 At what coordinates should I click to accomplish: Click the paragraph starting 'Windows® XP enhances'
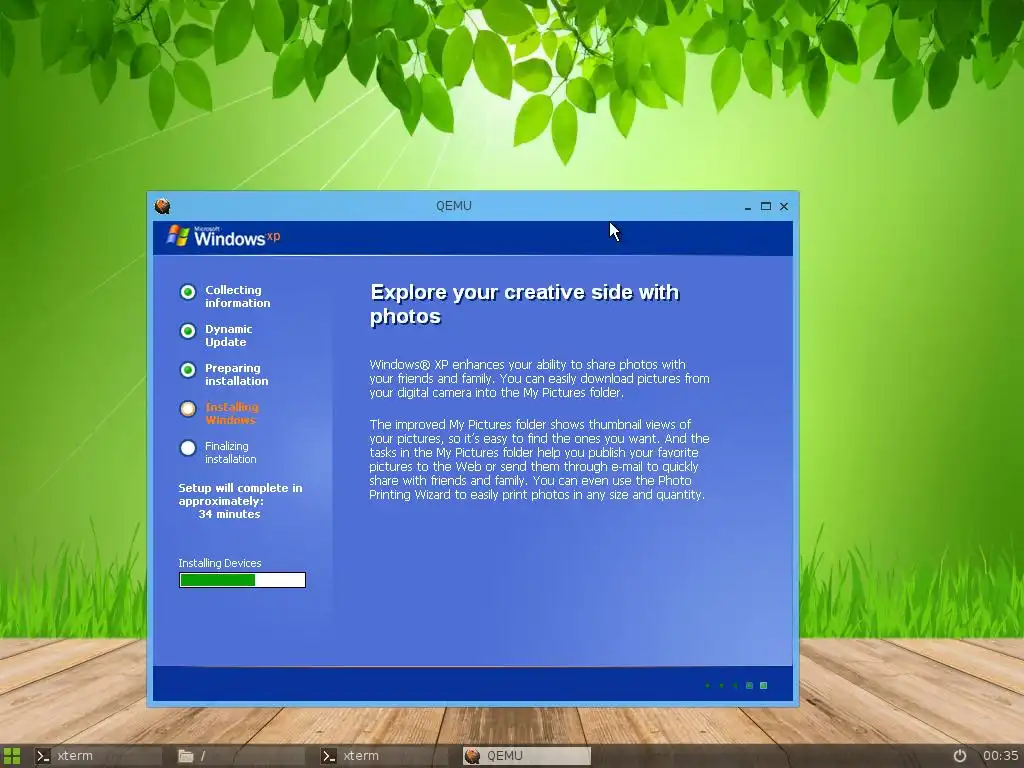(x=539, y=379)
